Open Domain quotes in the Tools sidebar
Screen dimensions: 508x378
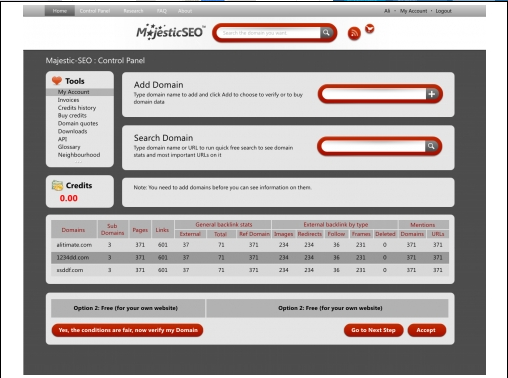point(78,123)
